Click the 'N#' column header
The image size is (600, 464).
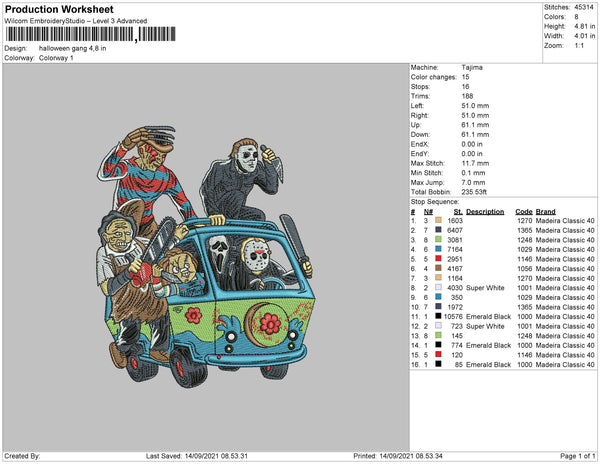[428, 212]
